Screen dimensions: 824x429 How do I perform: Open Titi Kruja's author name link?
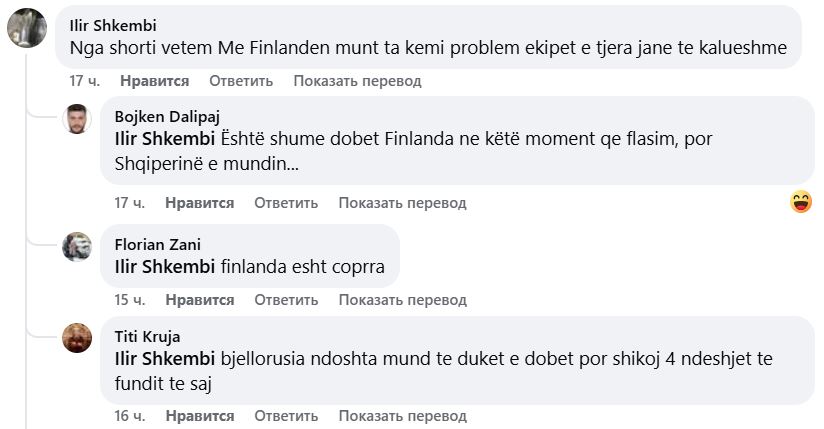click(147, 336)
